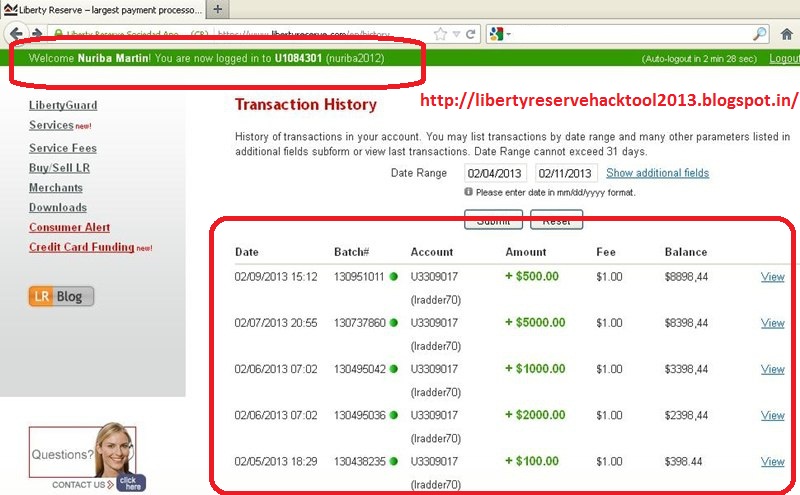Click green status dot for batch 130495042
This screenshot has height=495, width=800.
point(393,369)
